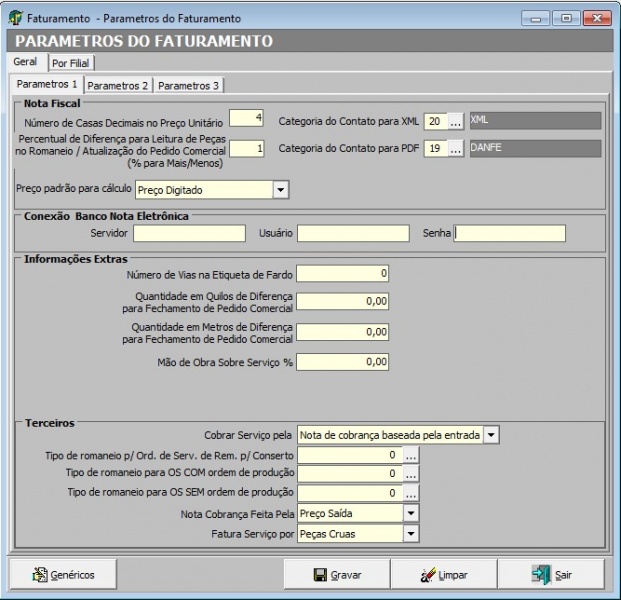Save parameters with the Gravar button
This screenshot has width=621, height=600.
tap(336, 575)
